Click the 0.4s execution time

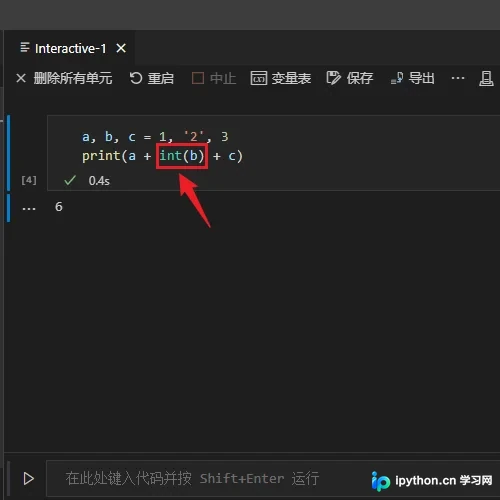[99, 181]
